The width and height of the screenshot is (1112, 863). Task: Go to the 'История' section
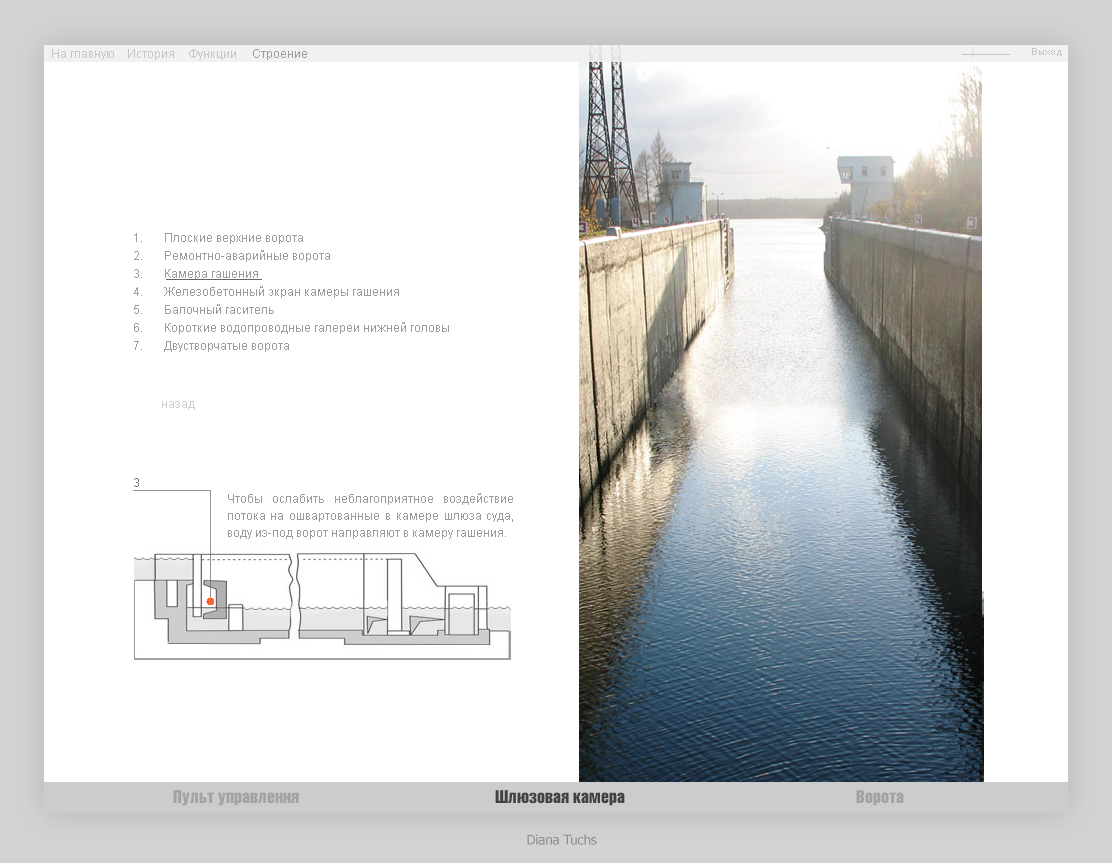pos(151,54)
